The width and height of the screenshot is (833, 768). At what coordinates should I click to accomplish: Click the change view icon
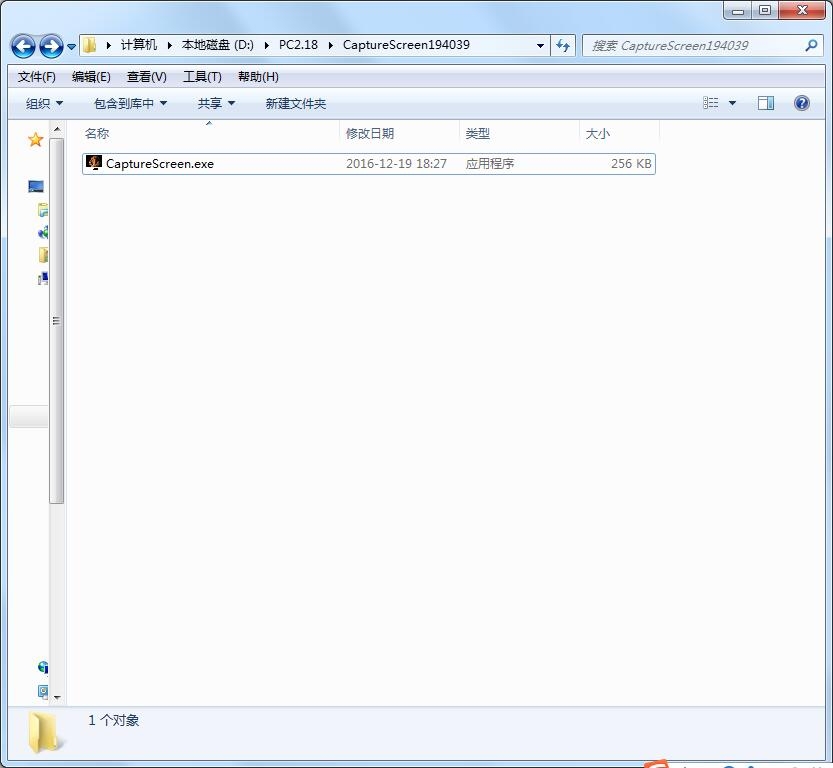pyautogui.click(x=711, y=103)
